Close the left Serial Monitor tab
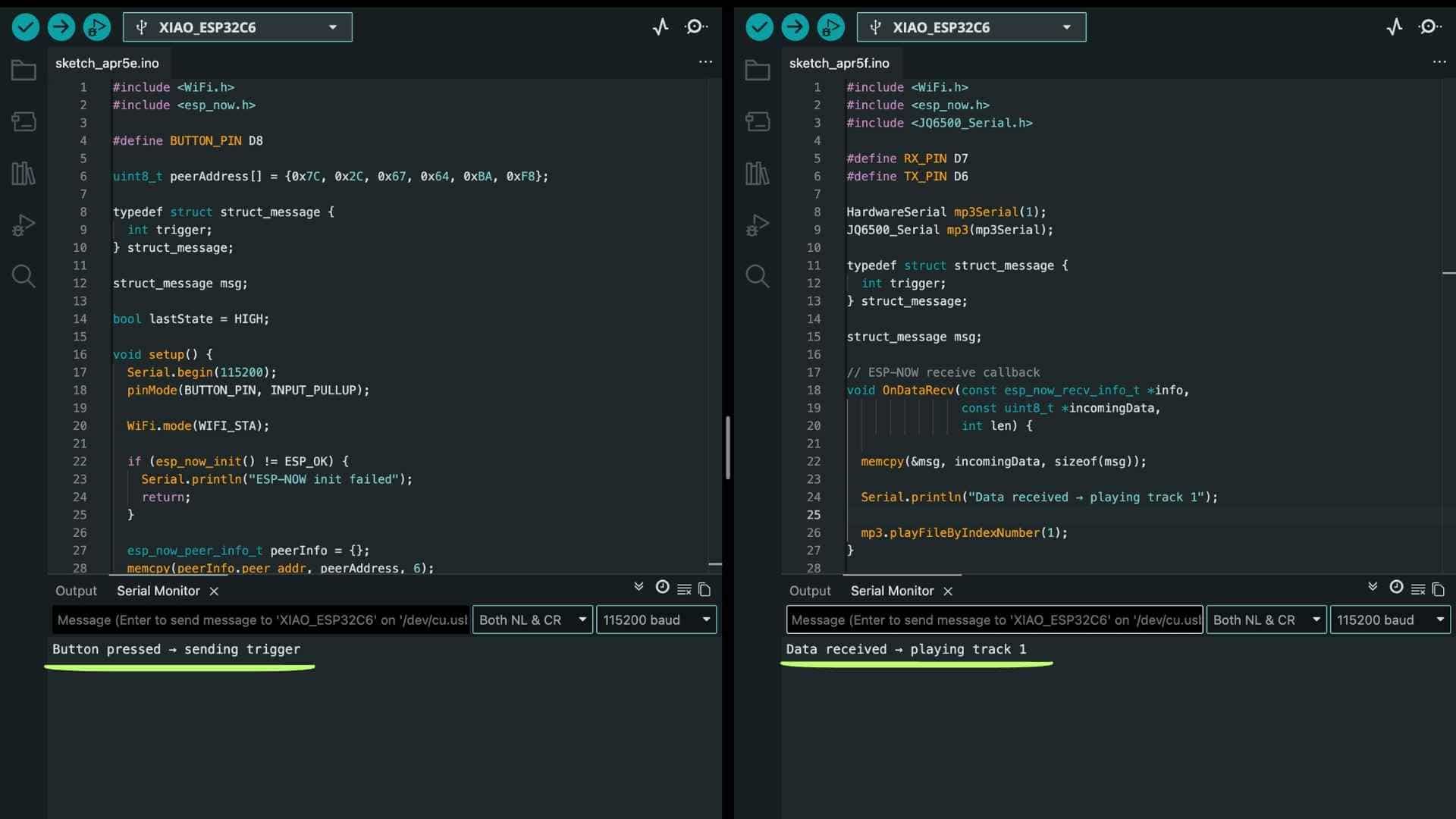Screen dimensions: 1456x819 [214, 591]
